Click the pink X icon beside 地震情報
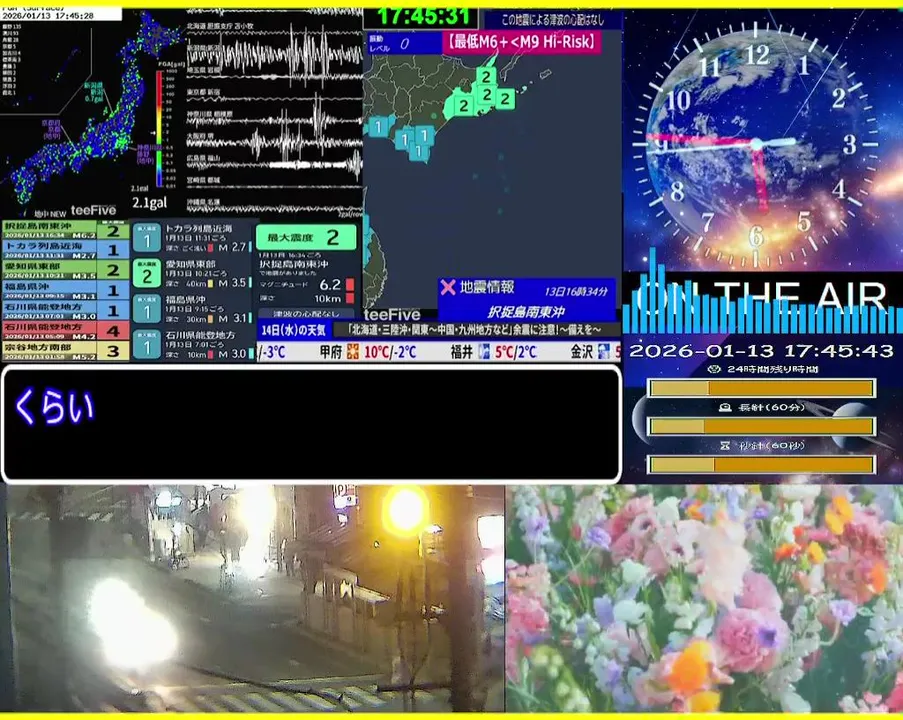903x720 pixels. click(x=447, y=287)
